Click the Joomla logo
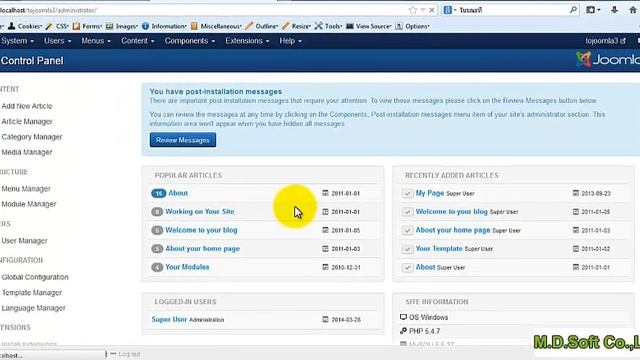 [608, 60]
